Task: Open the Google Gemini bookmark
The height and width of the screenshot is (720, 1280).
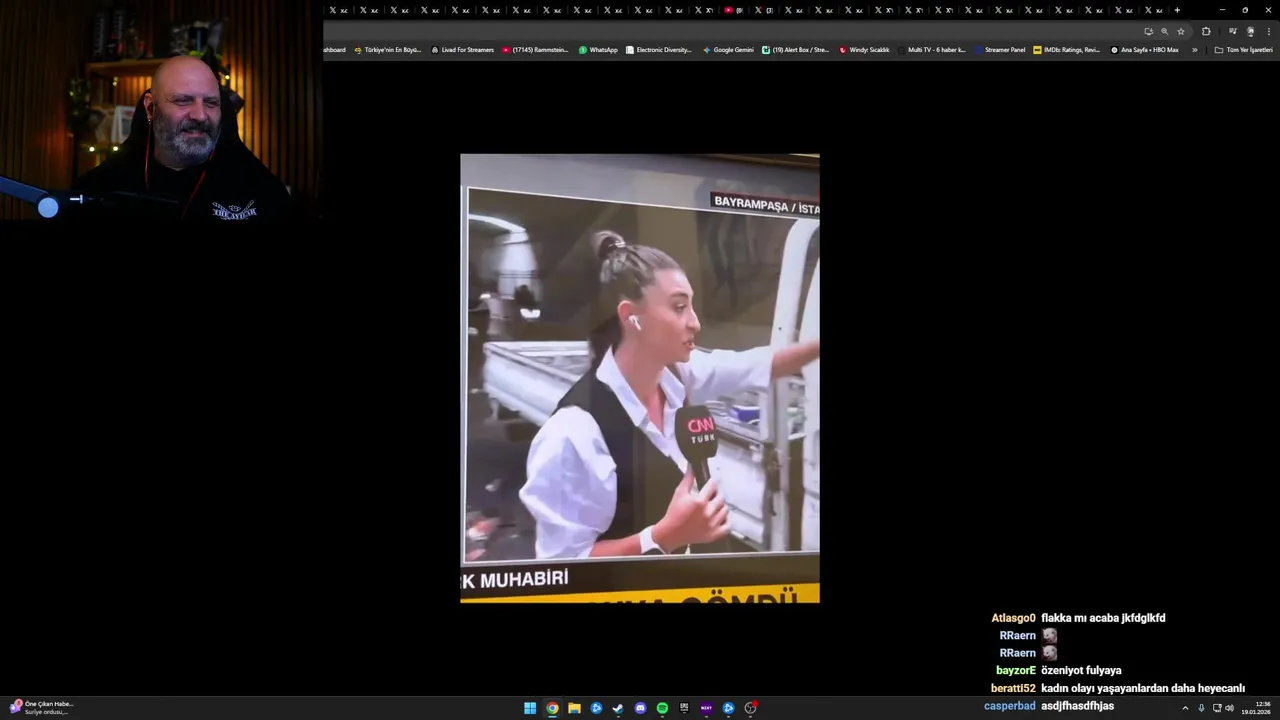Action: pos(728,50)
